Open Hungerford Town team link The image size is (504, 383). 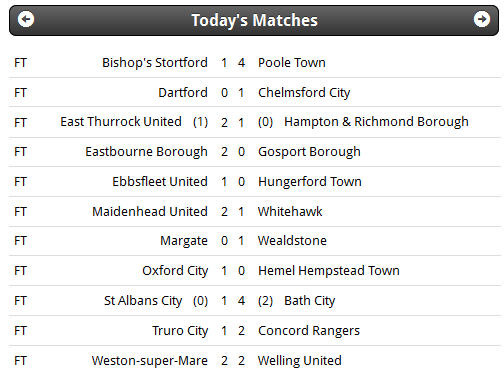310,182
